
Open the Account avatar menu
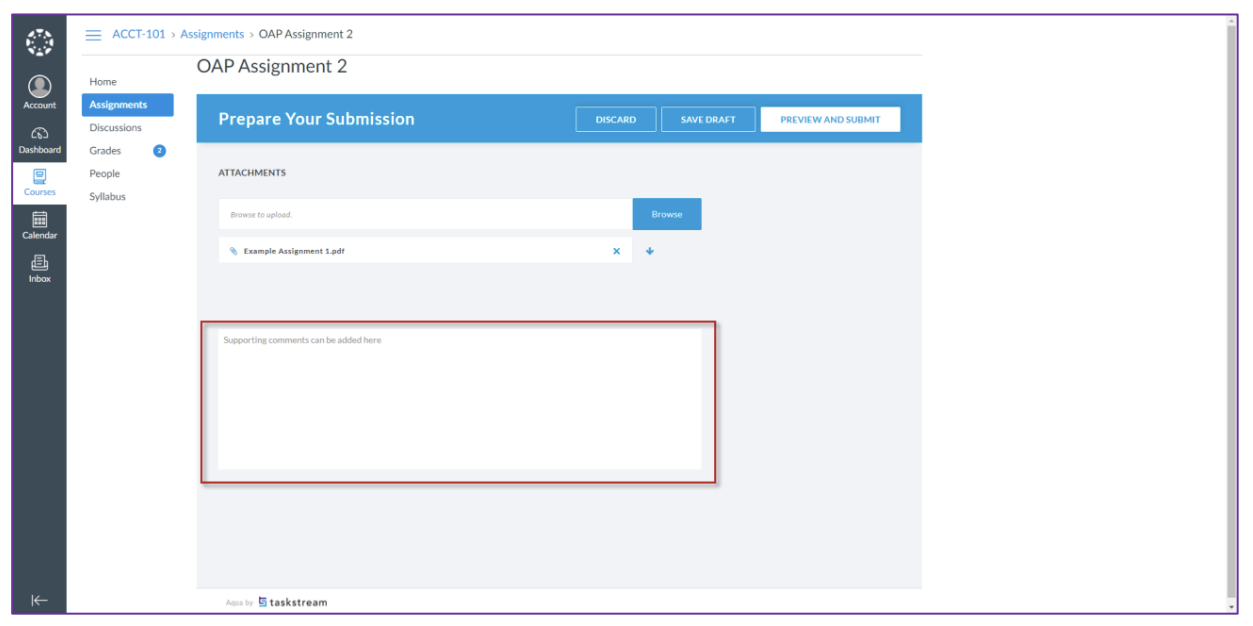(39, 93)
